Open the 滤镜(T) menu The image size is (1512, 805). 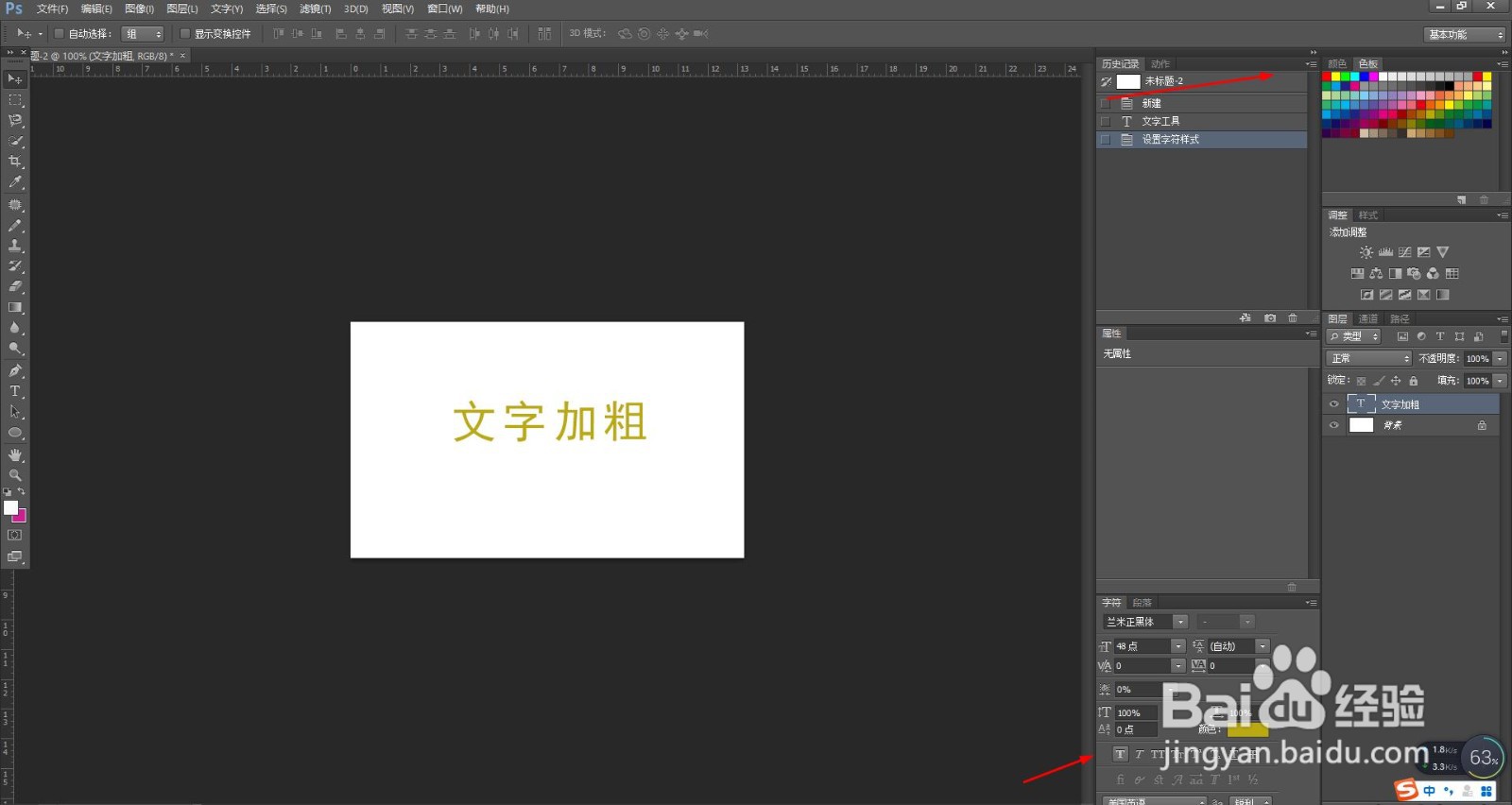point(315,9)
